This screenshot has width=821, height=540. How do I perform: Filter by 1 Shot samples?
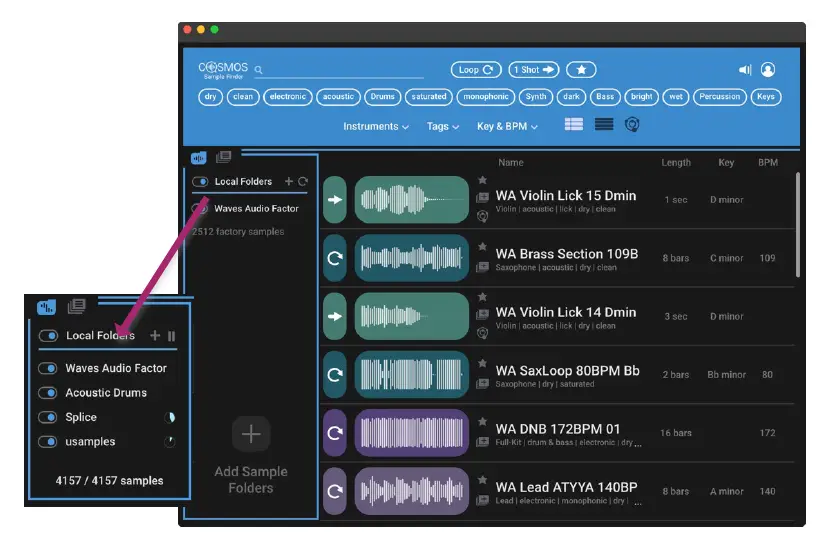pyautogui.click(x=534, y=70)
